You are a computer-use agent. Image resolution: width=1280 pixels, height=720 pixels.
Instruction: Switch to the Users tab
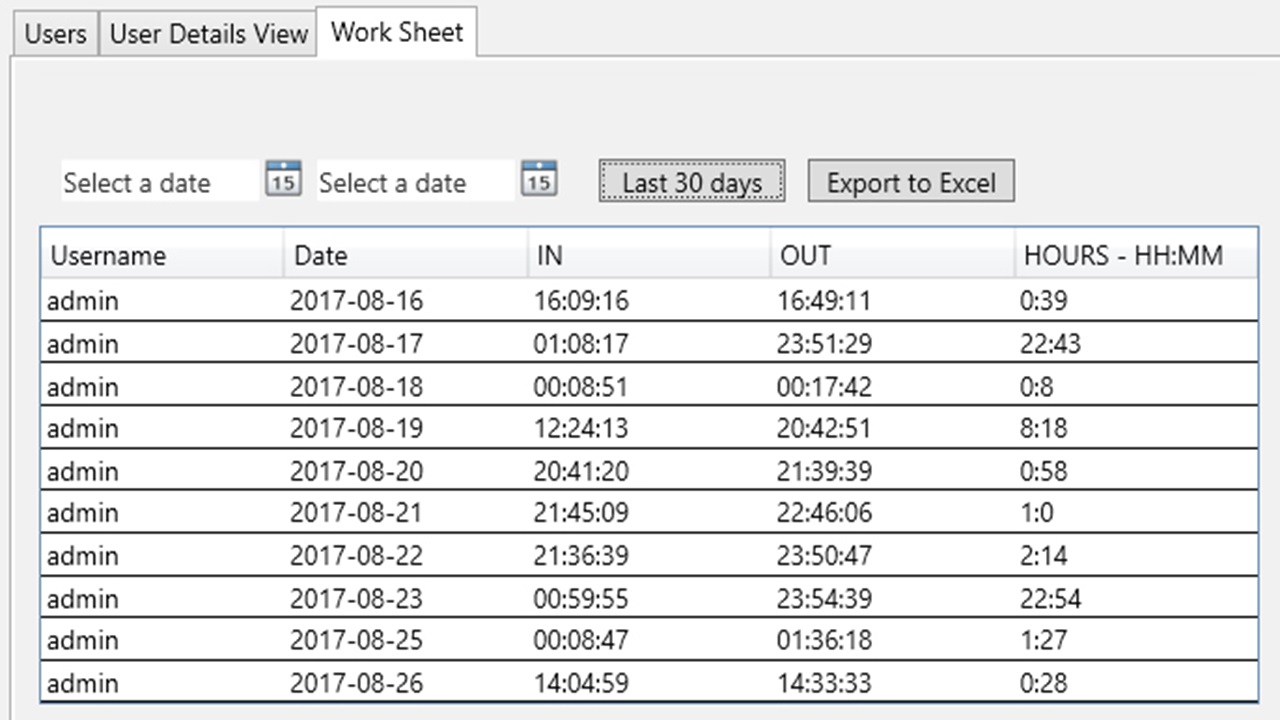click(x=54, y=33)
